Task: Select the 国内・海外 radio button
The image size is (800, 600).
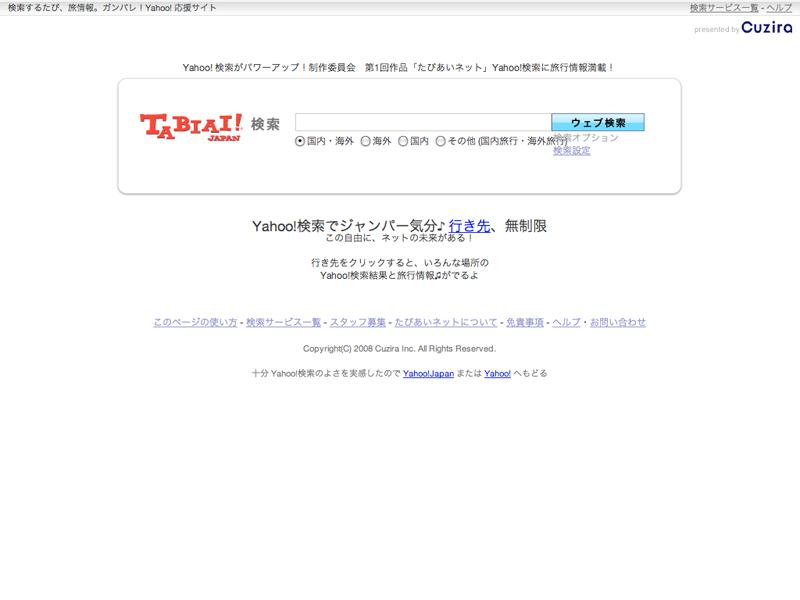Action: 300,141
